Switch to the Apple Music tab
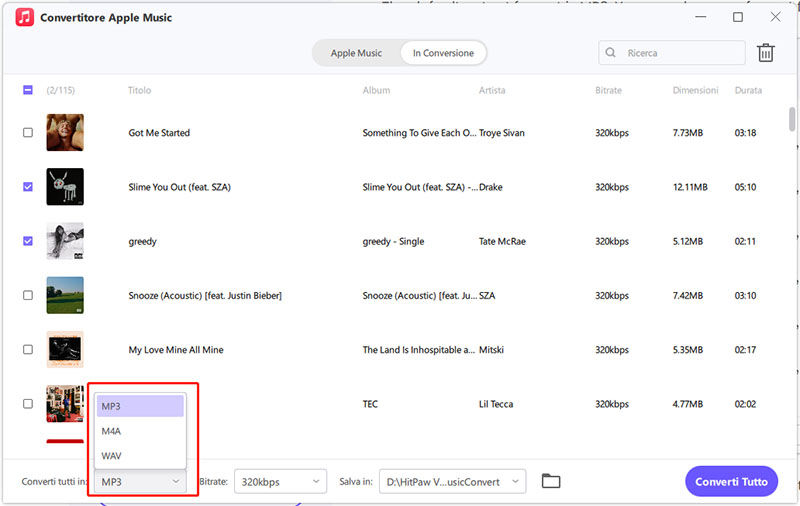This screenshot has height=506, width=800. point(356,53)
